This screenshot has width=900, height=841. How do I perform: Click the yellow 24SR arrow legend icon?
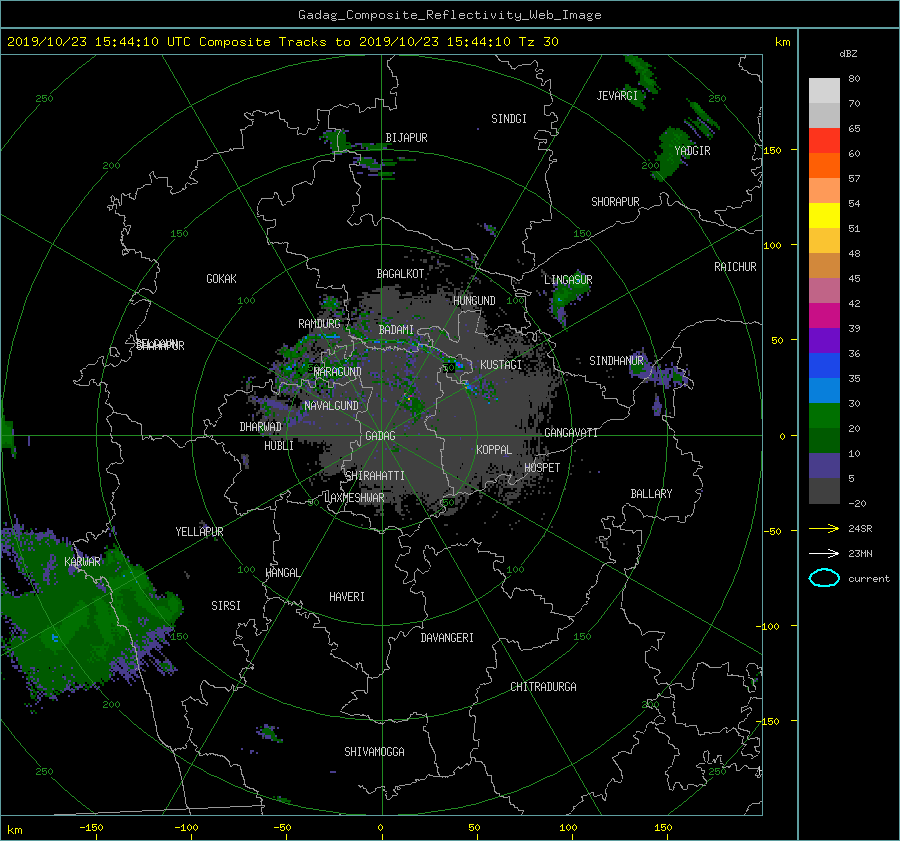(824, 528)
